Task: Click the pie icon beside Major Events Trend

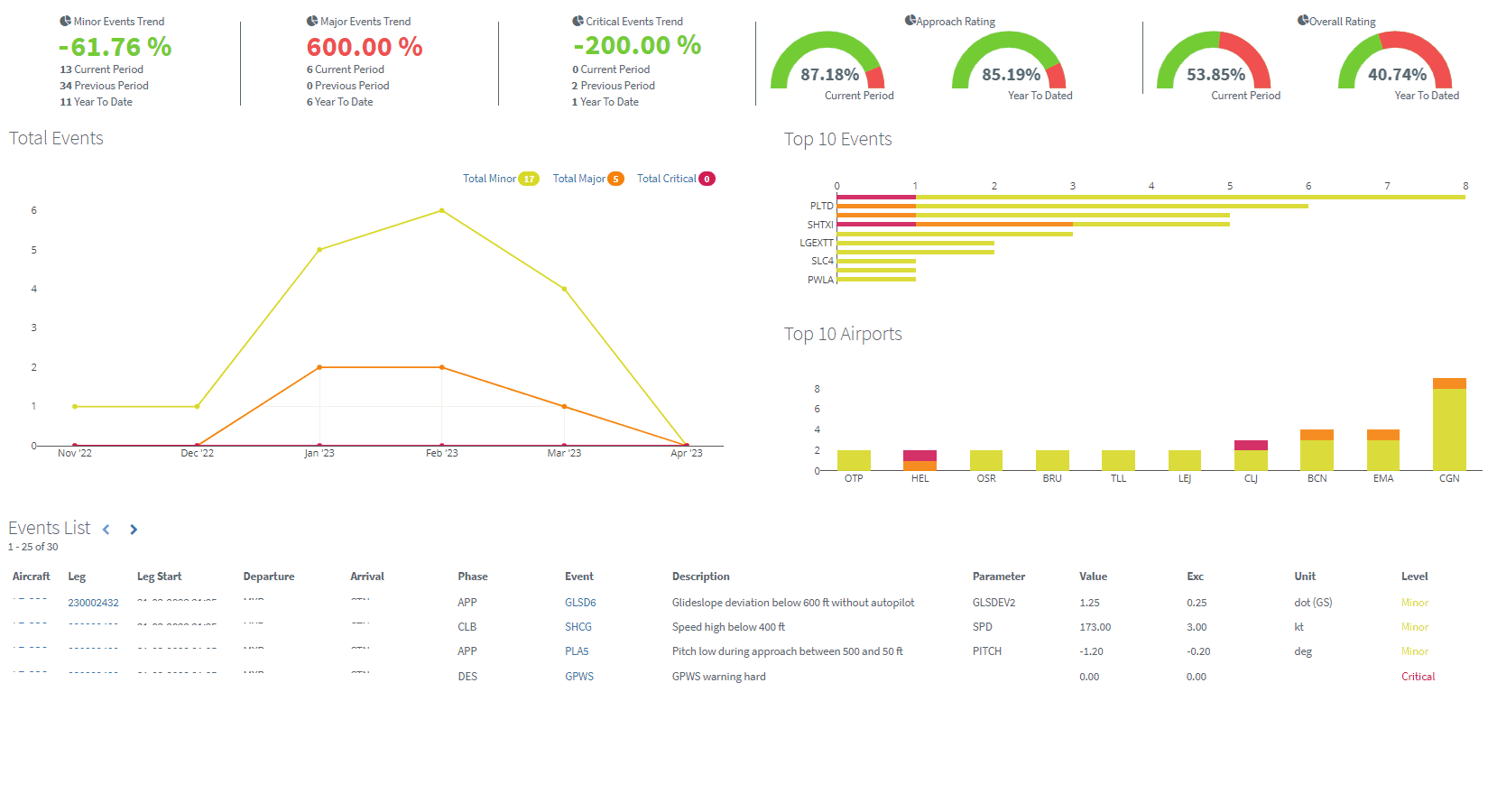Action: point(312,21)
